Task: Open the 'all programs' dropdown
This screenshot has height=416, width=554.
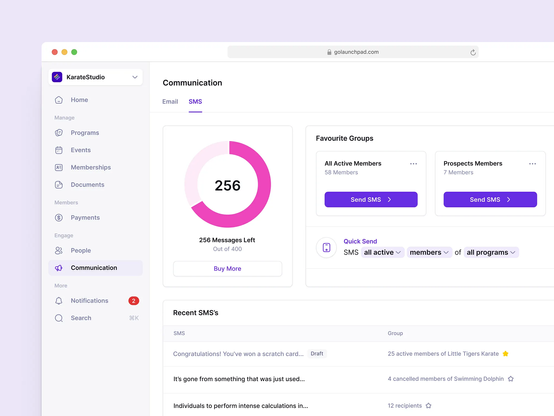Action: coord(491,252)
